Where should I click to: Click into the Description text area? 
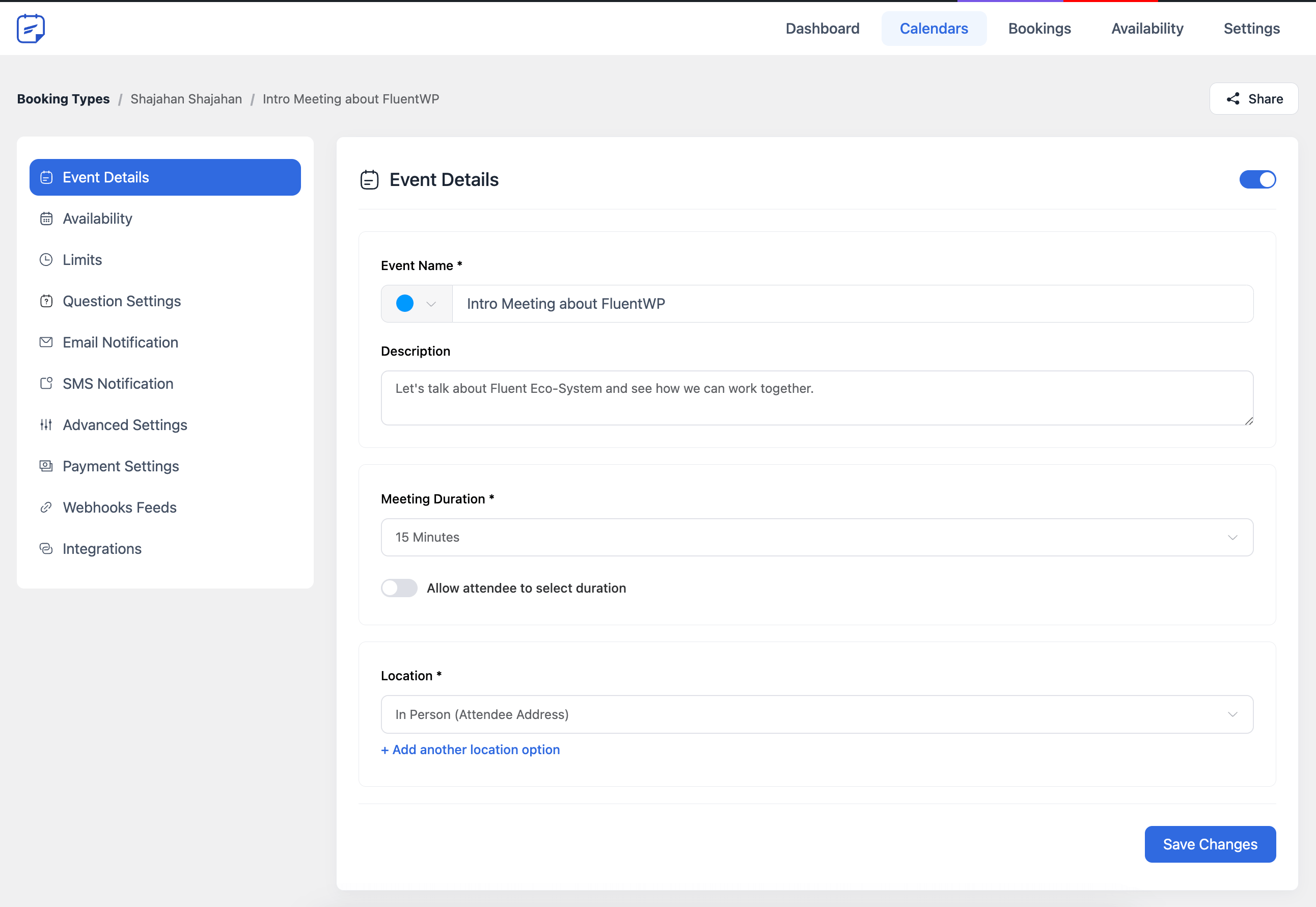[816, 398]
